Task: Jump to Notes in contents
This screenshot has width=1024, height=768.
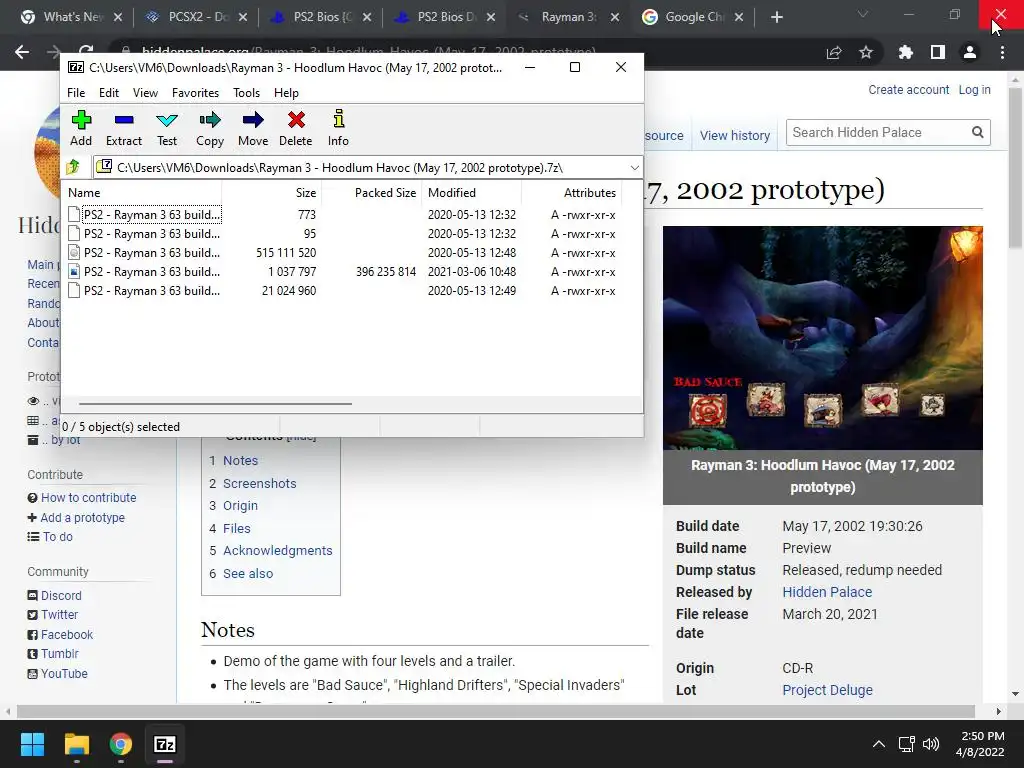Action: (240, 460)
